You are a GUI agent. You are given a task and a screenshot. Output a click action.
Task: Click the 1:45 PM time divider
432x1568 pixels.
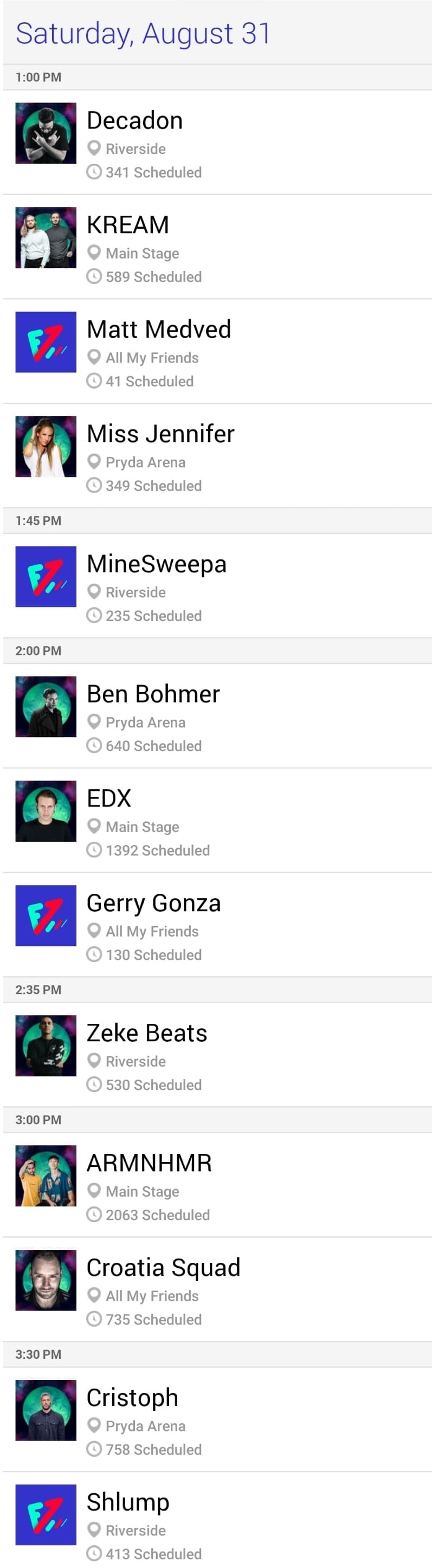click(x=38, y=520)
